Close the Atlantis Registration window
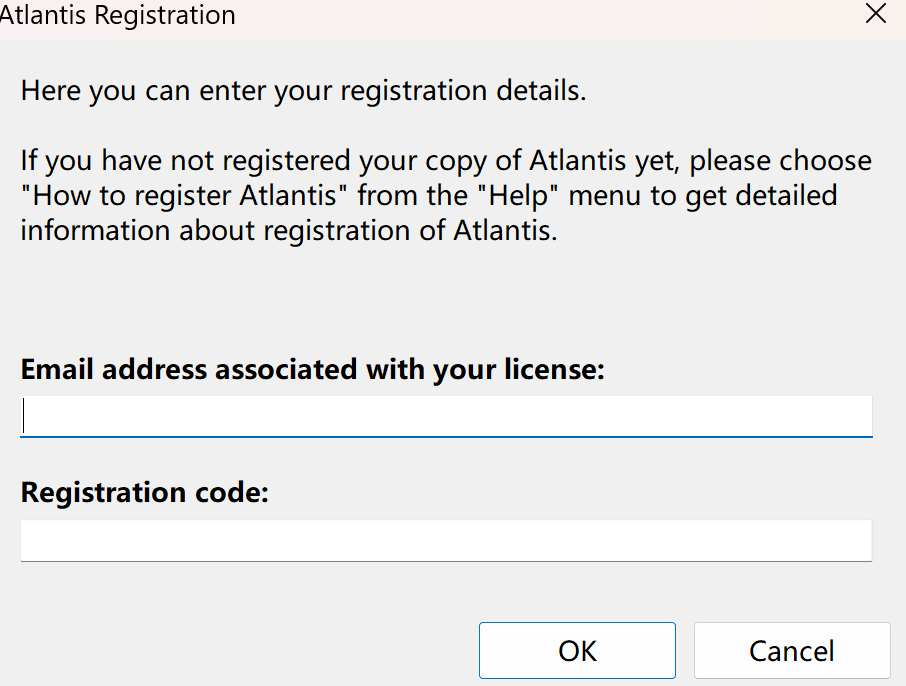The width and height of the screenshot is (906, 686). click(x=876, y=14)
